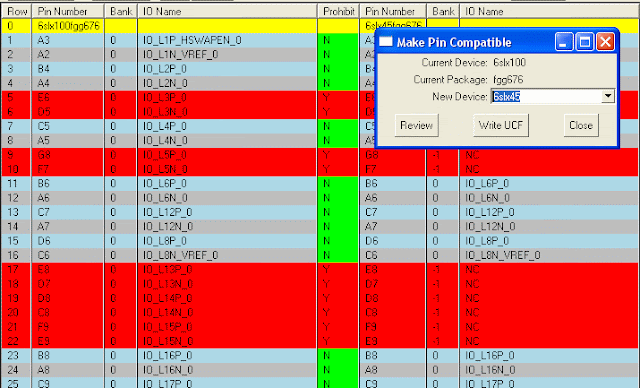Click the left IO Name column header
Image resolution: width=640 pixels, height=388 pixels.
227,11
